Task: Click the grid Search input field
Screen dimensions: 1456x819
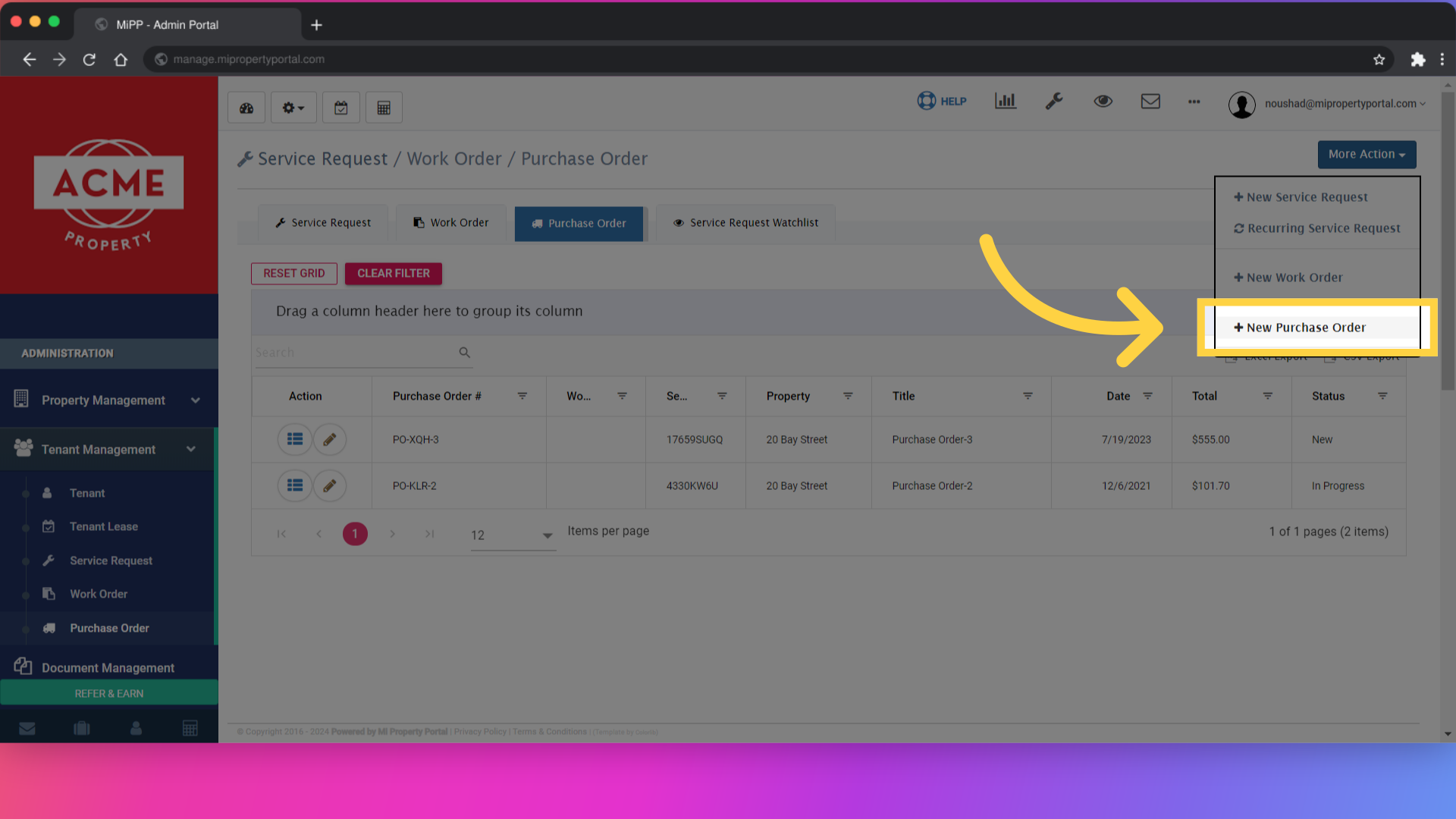Action: click(354, 353)
